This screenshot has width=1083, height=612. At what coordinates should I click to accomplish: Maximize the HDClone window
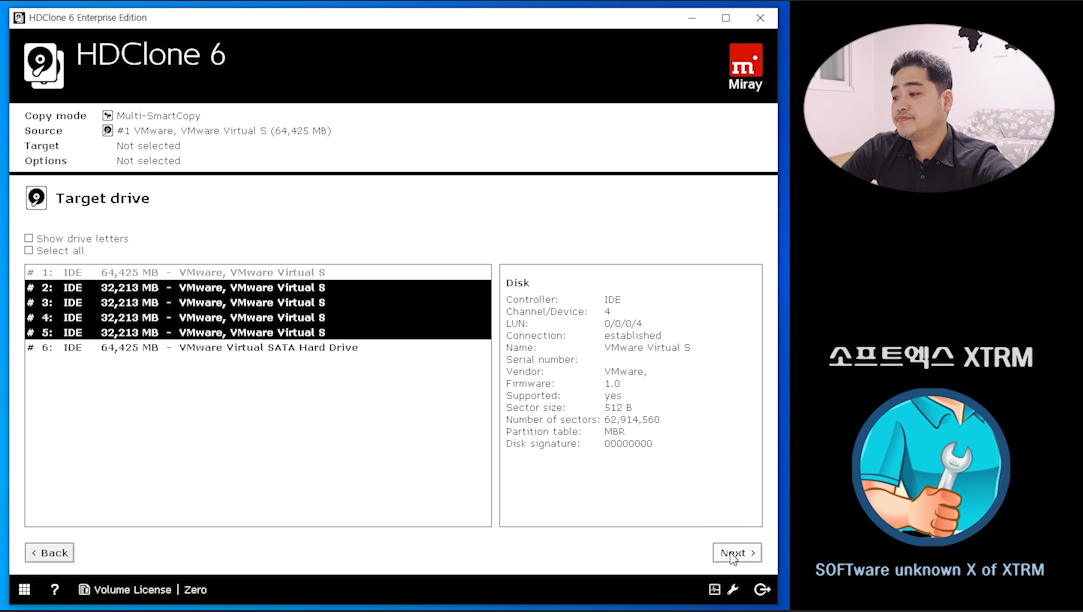coord(726,18)
